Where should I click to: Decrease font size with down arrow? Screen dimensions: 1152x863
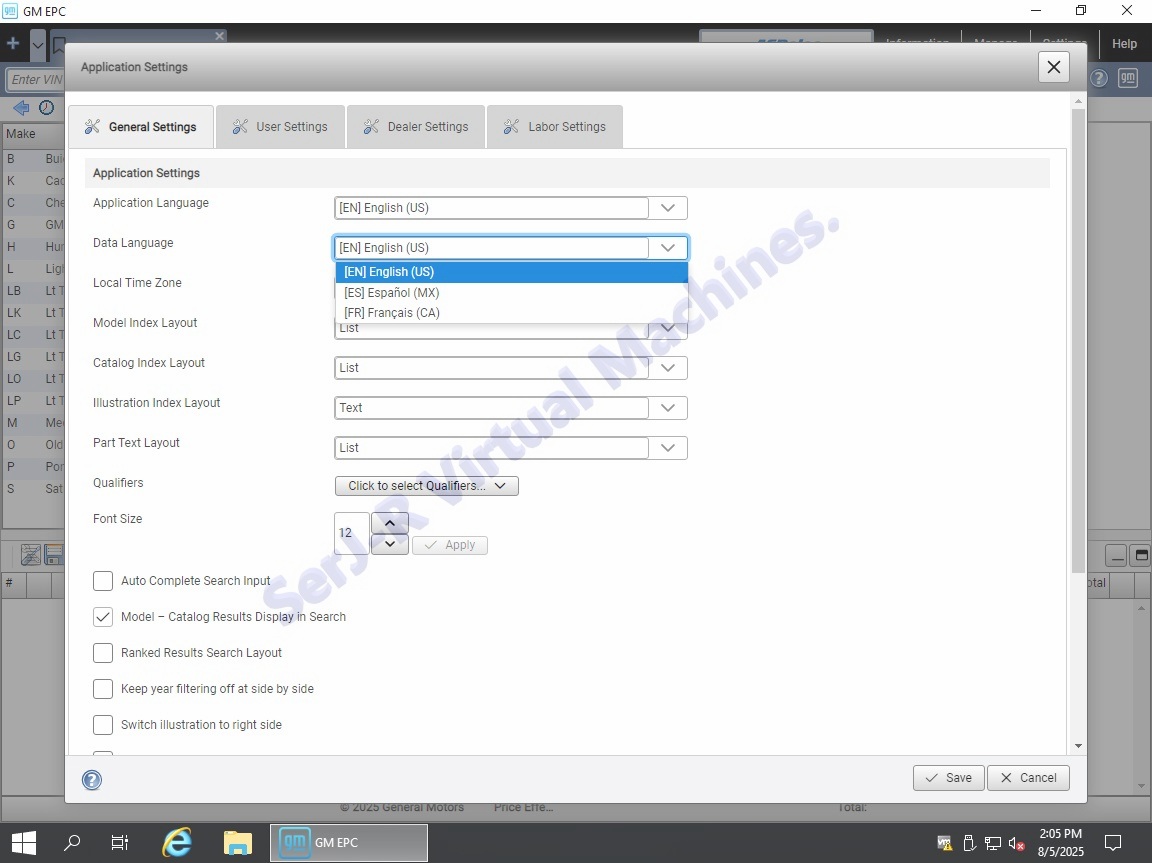click(390, 544)
